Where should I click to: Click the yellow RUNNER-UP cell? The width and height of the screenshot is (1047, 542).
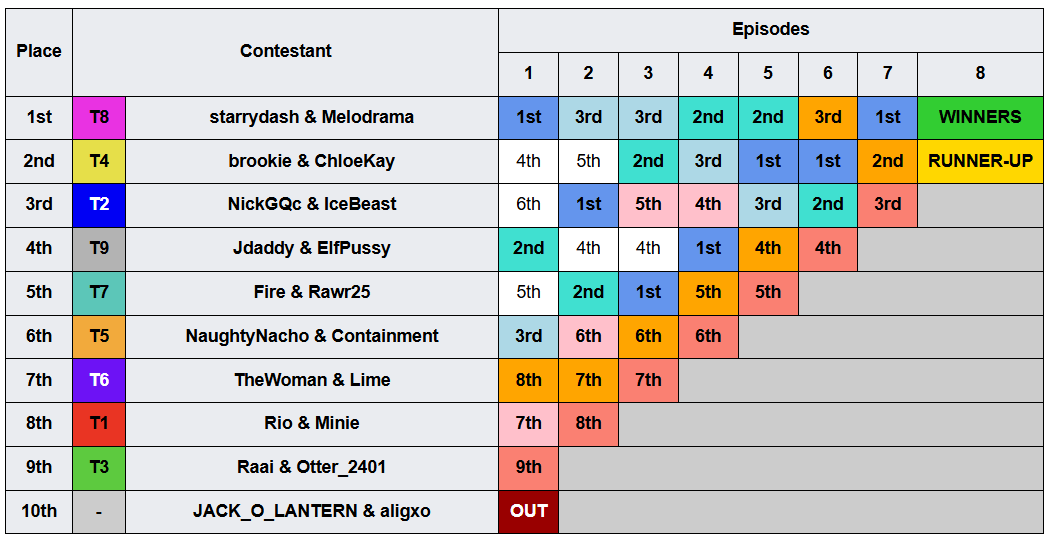coord(980,161)
